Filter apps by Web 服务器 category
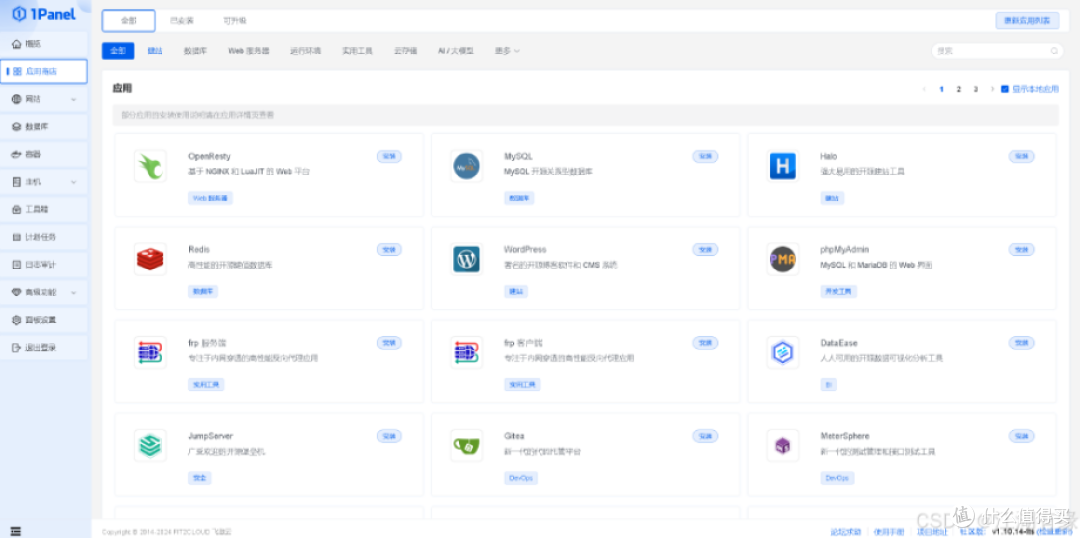The width and height of the screenshot is (1080, 538). [248, 51]
